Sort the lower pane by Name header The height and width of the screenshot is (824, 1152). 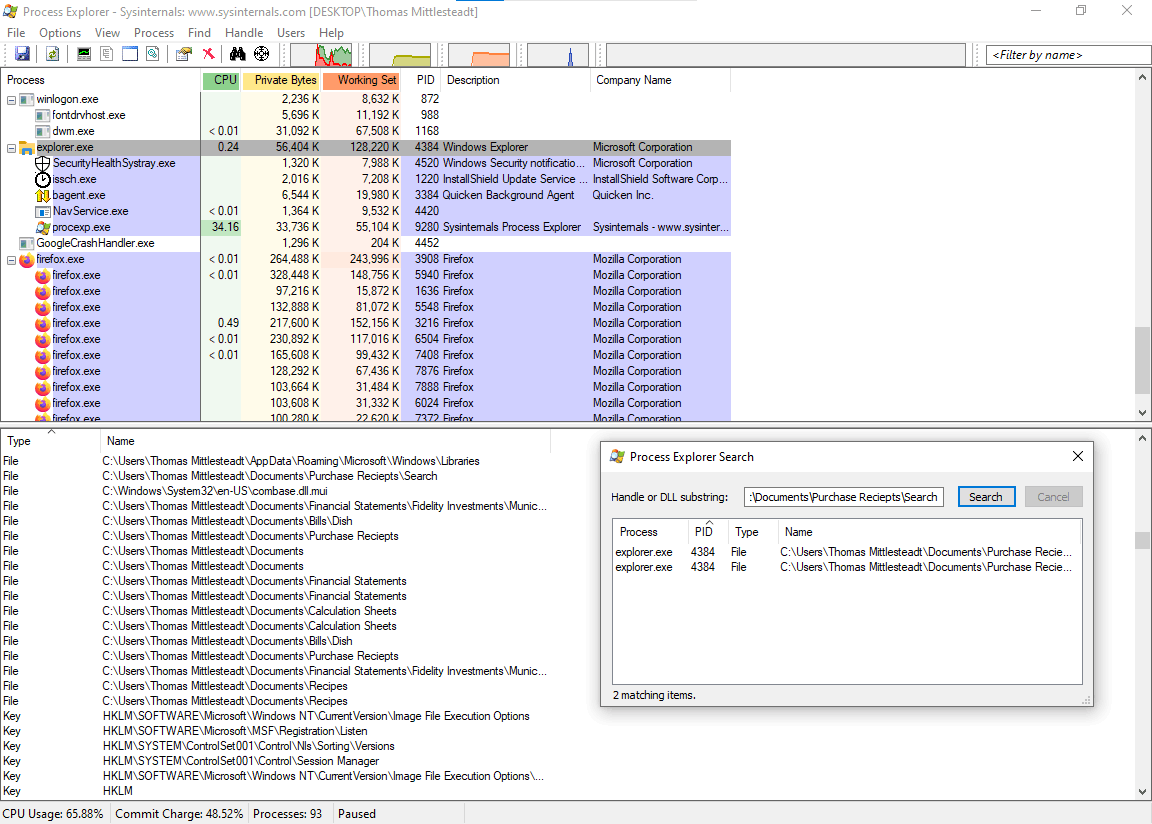point(325,441)
